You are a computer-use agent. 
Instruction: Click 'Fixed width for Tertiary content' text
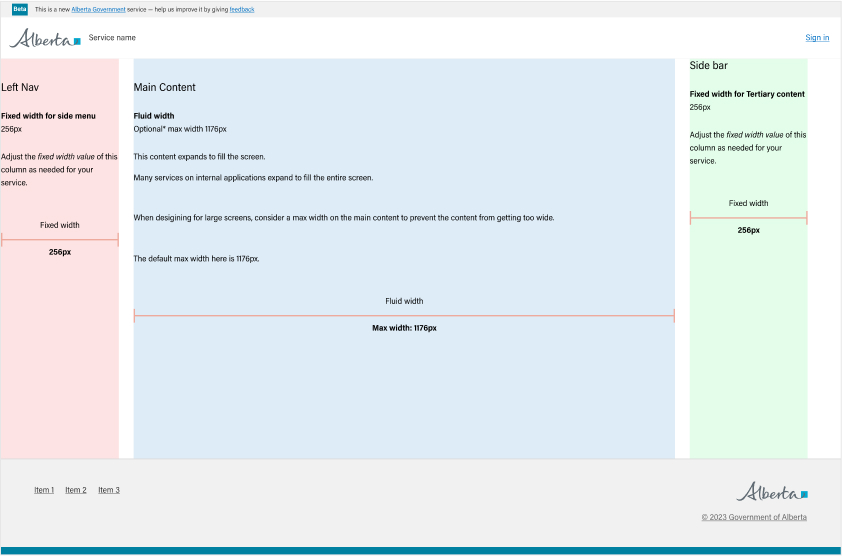pos(747,94)
